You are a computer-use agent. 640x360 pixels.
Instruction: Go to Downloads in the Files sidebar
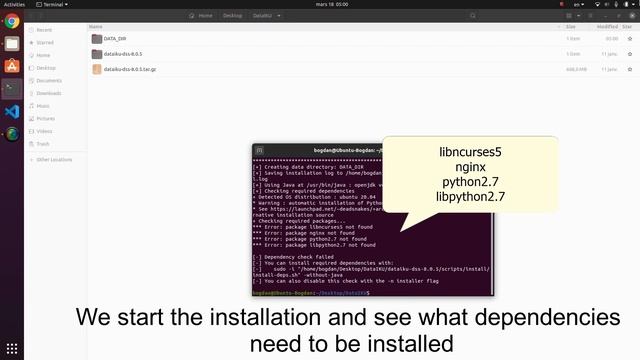click(49, 93)
